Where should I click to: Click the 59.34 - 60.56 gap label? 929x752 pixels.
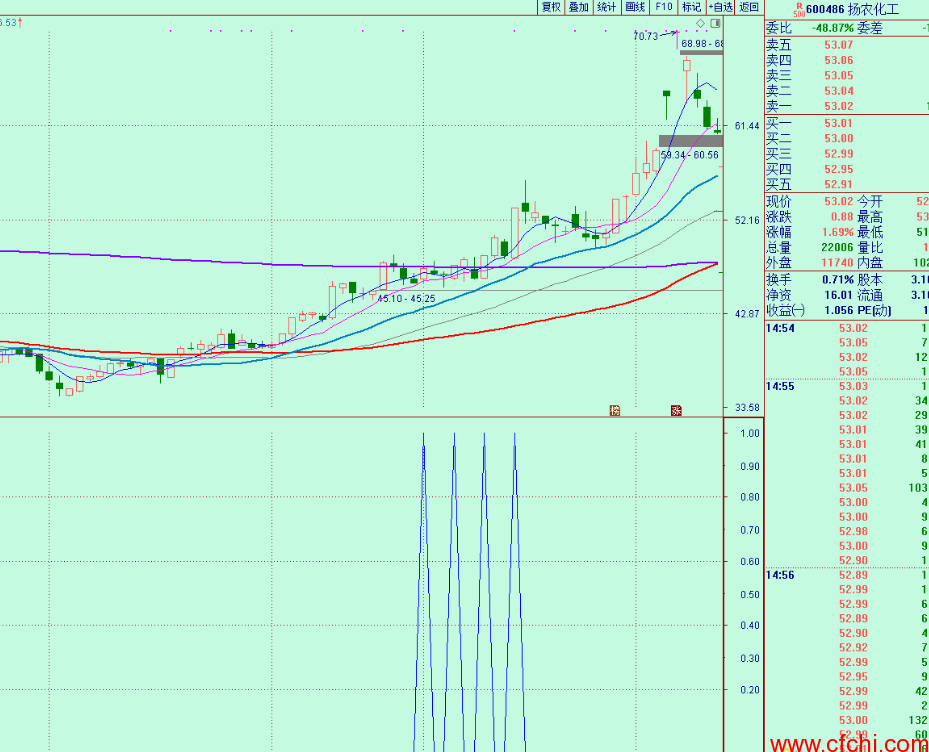pos(690,155)
